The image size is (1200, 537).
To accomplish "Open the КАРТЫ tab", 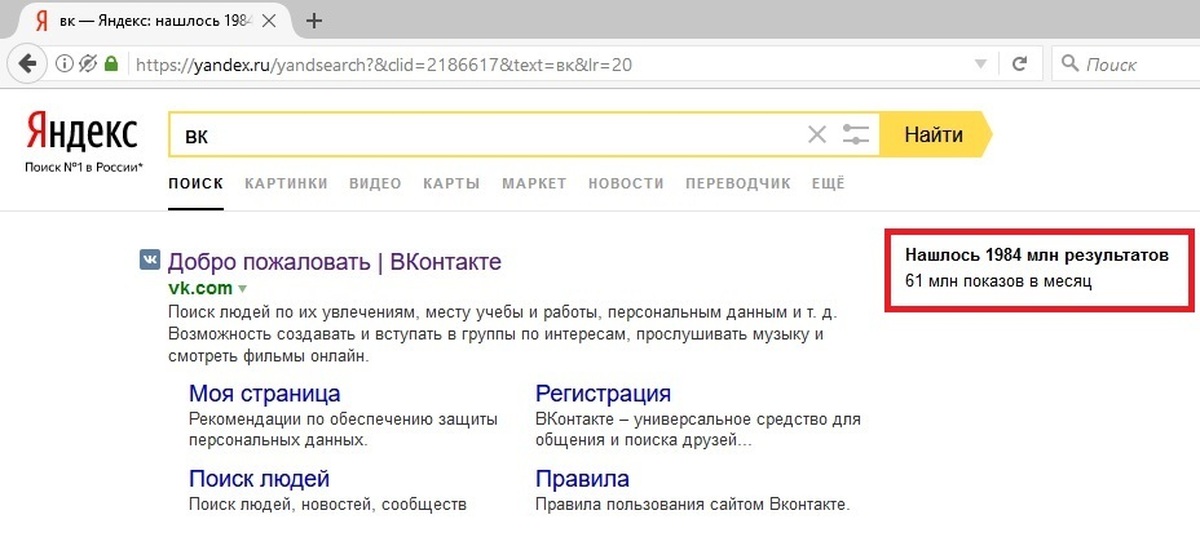I will (451, 183).
